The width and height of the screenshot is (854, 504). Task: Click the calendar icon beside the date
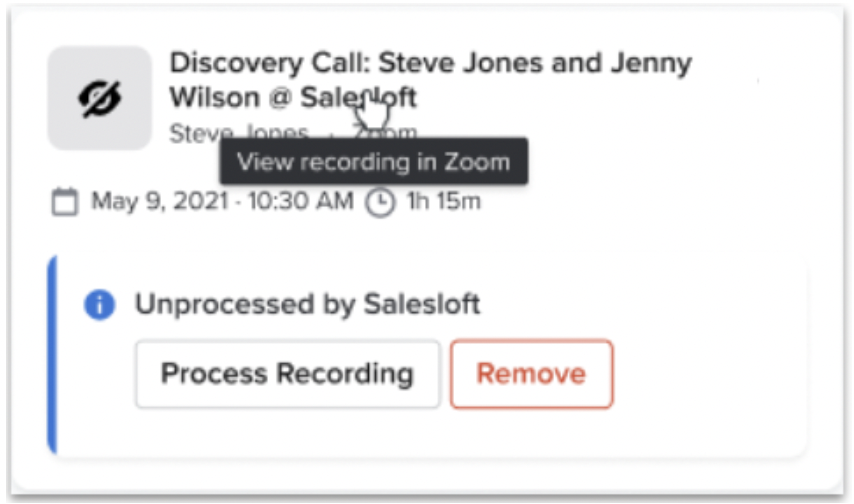click(65, 202)
